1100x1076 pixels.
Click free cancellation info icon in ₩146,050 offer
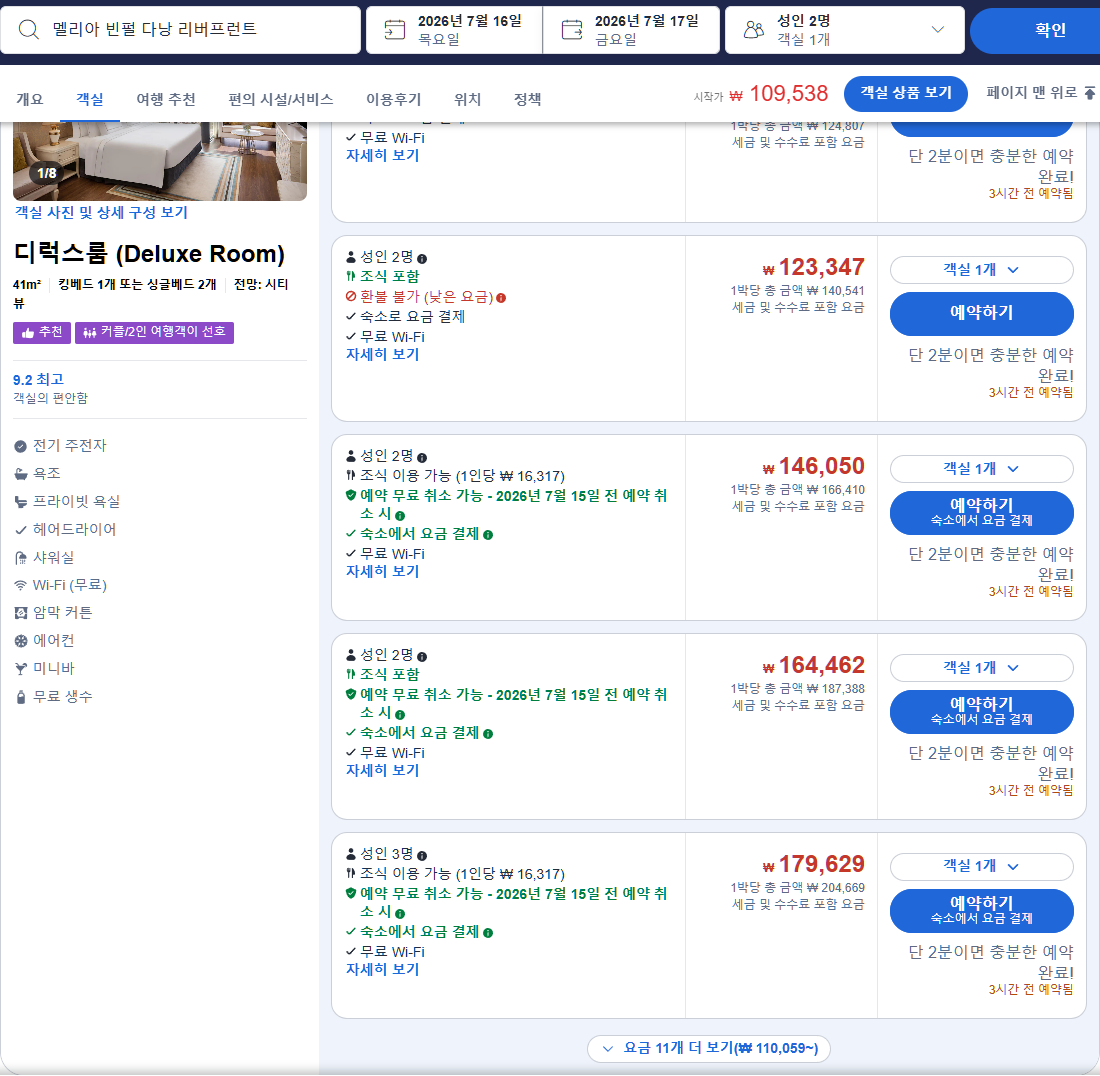[x=400, y=516]
